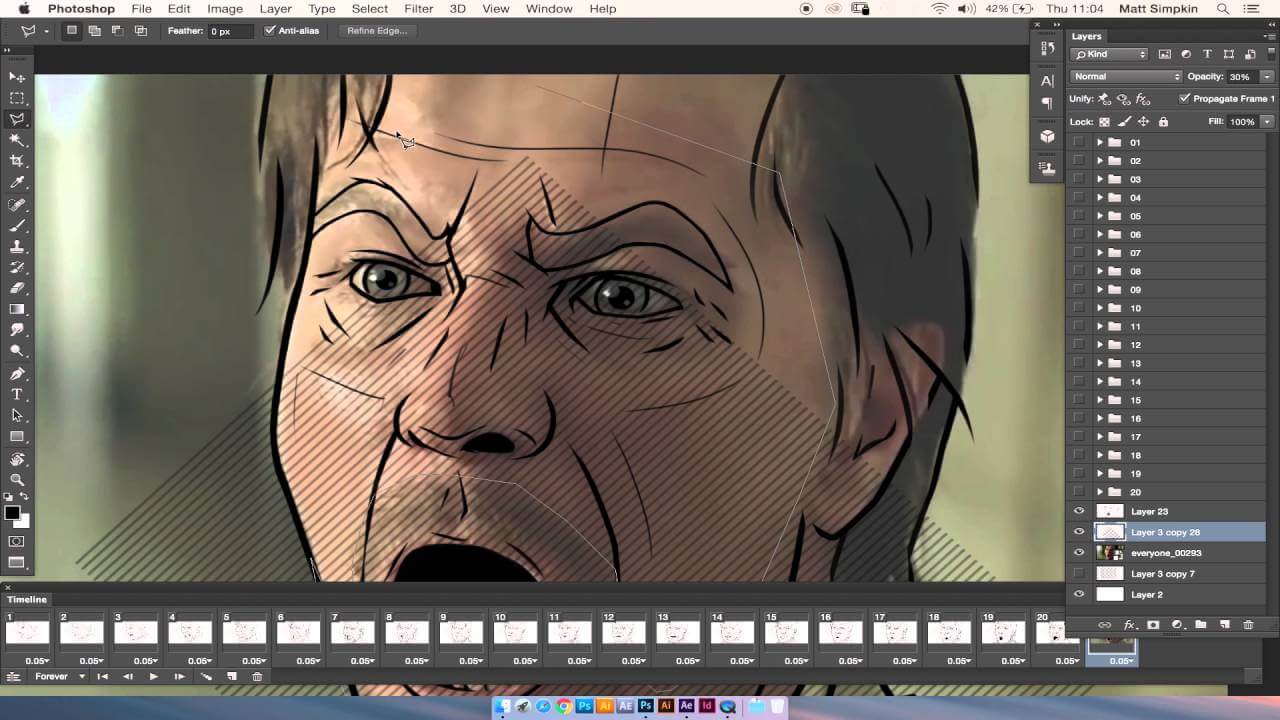Image resolution: width=1280 pixels, height=720 pixels.
Task: Click the Refine Edge button
Action: pyautogui.click(x=377, y=31)
